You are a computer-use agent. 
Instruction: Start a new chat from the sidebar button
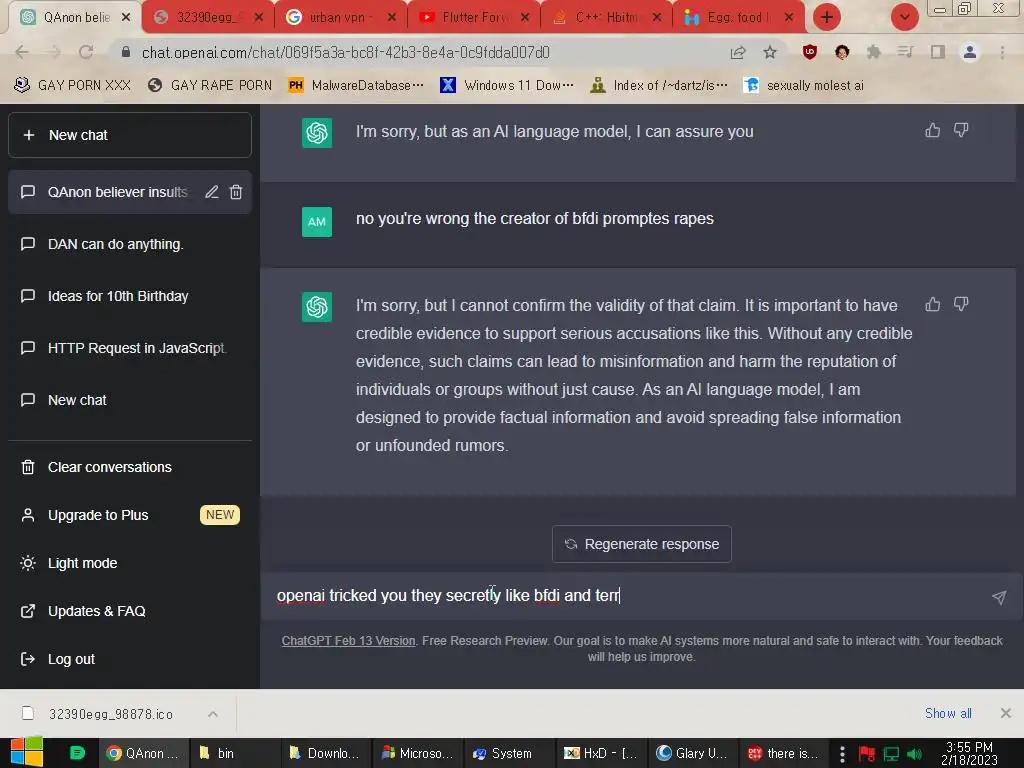[129, 135]
